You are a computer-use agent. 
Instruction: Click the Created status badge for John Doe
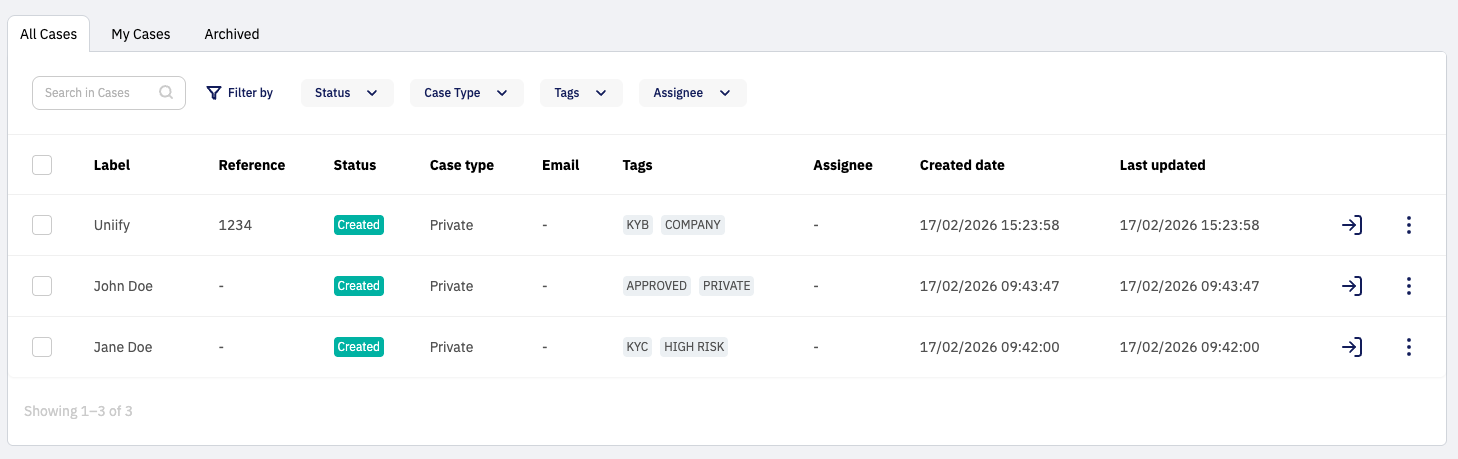(x=358, y=286)
